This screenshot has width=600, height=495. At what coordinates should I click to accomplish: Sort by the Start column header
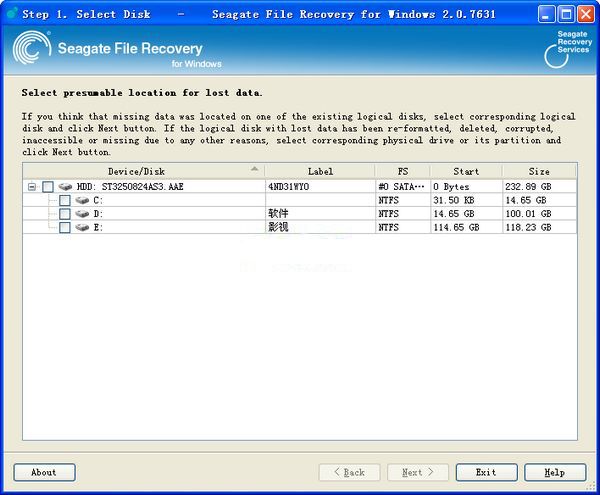tap(466, 171)
